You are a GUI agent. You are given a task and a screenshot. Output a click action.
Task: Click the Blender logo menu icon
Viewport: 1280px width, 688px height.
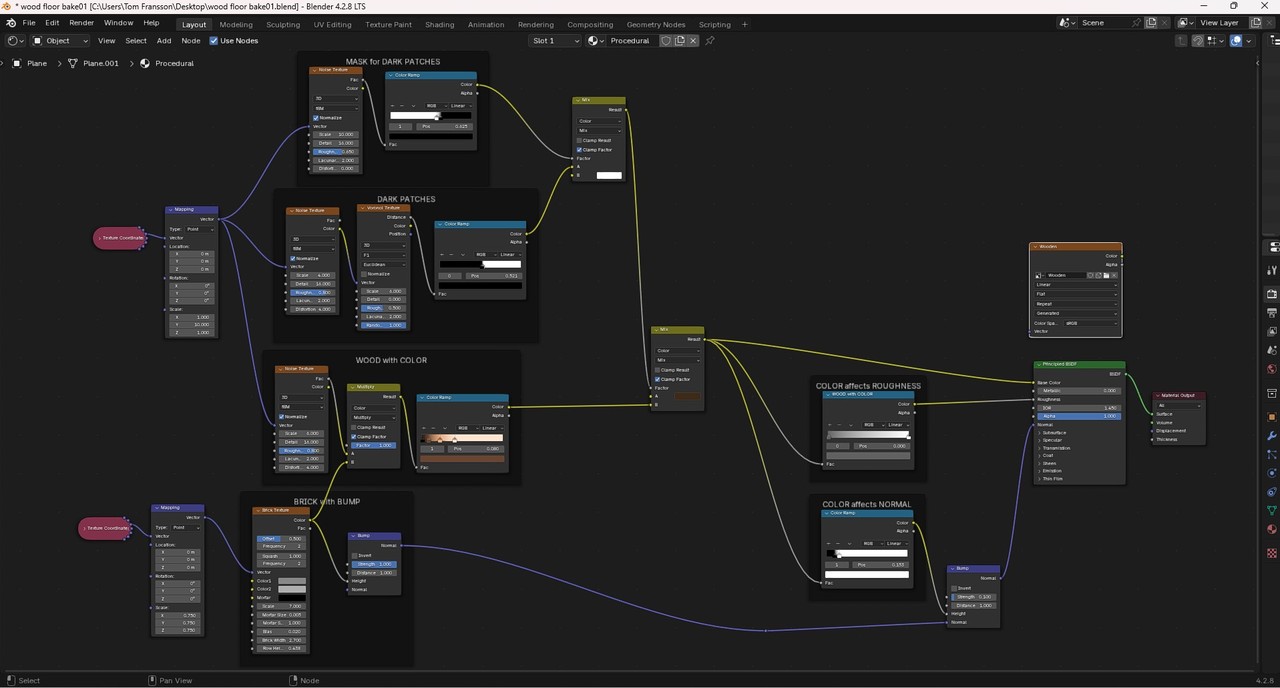pos(11,23)
